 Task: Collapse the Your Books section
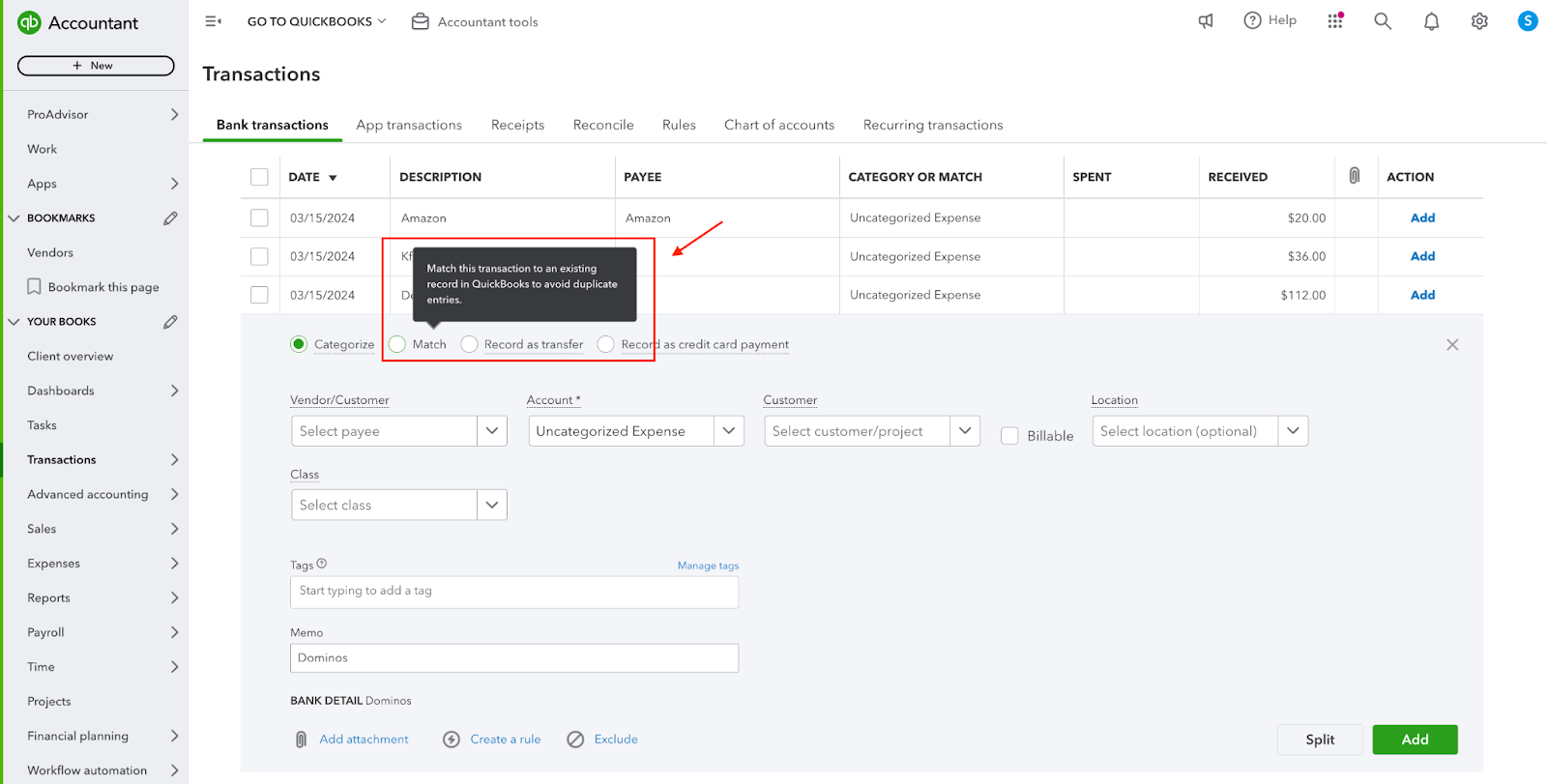tap(14, 322)
